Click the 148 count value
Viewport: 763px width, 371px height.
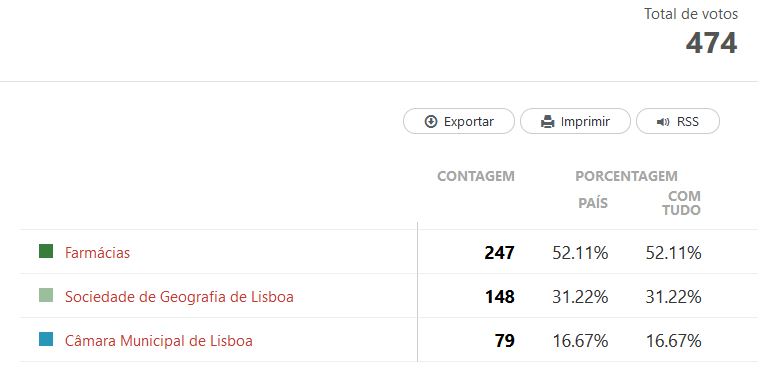tap(499, 297)
